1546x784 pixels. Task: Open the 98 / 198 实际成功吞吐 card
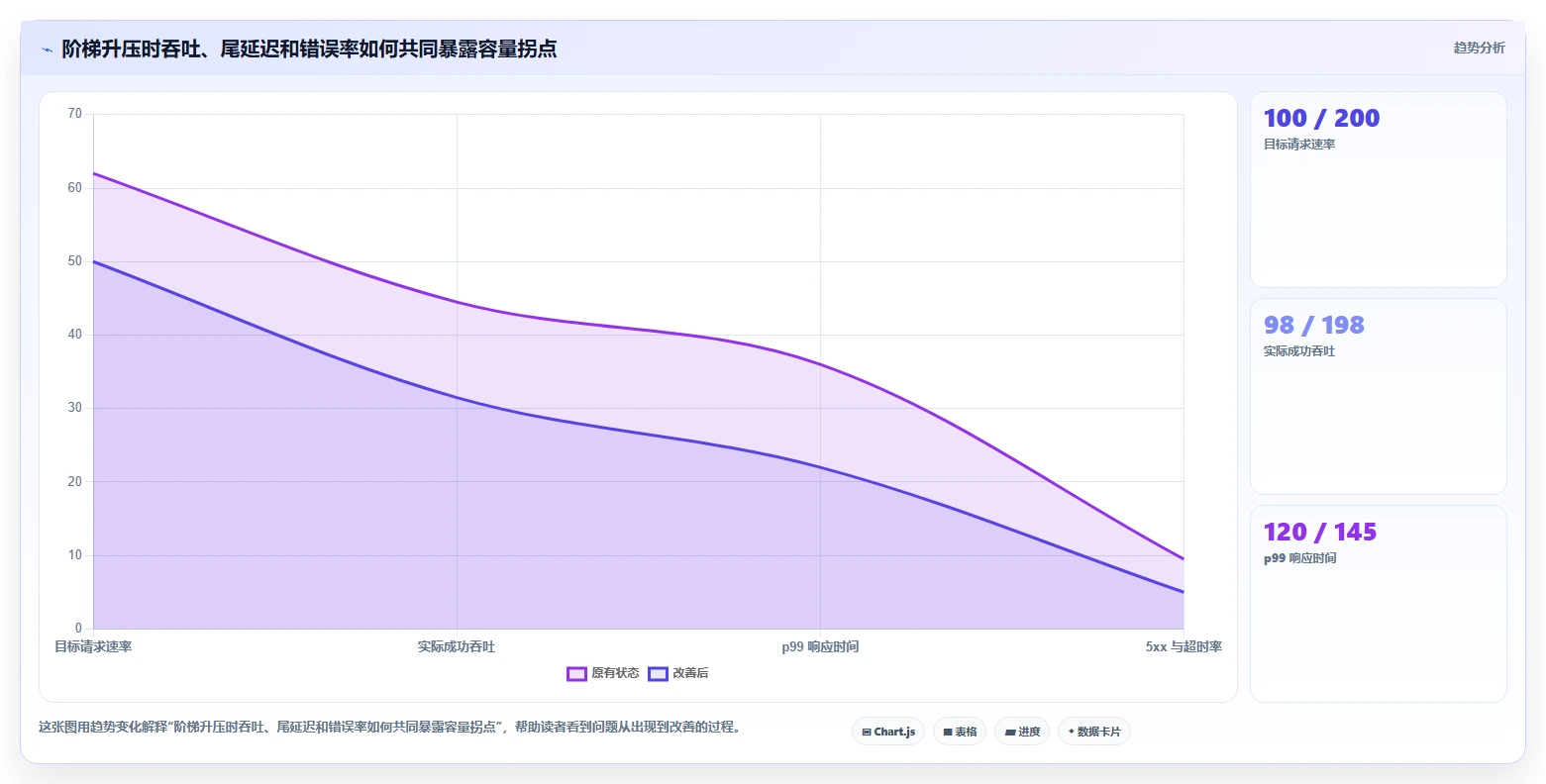pyautogui.click(x=1379, y=397)
